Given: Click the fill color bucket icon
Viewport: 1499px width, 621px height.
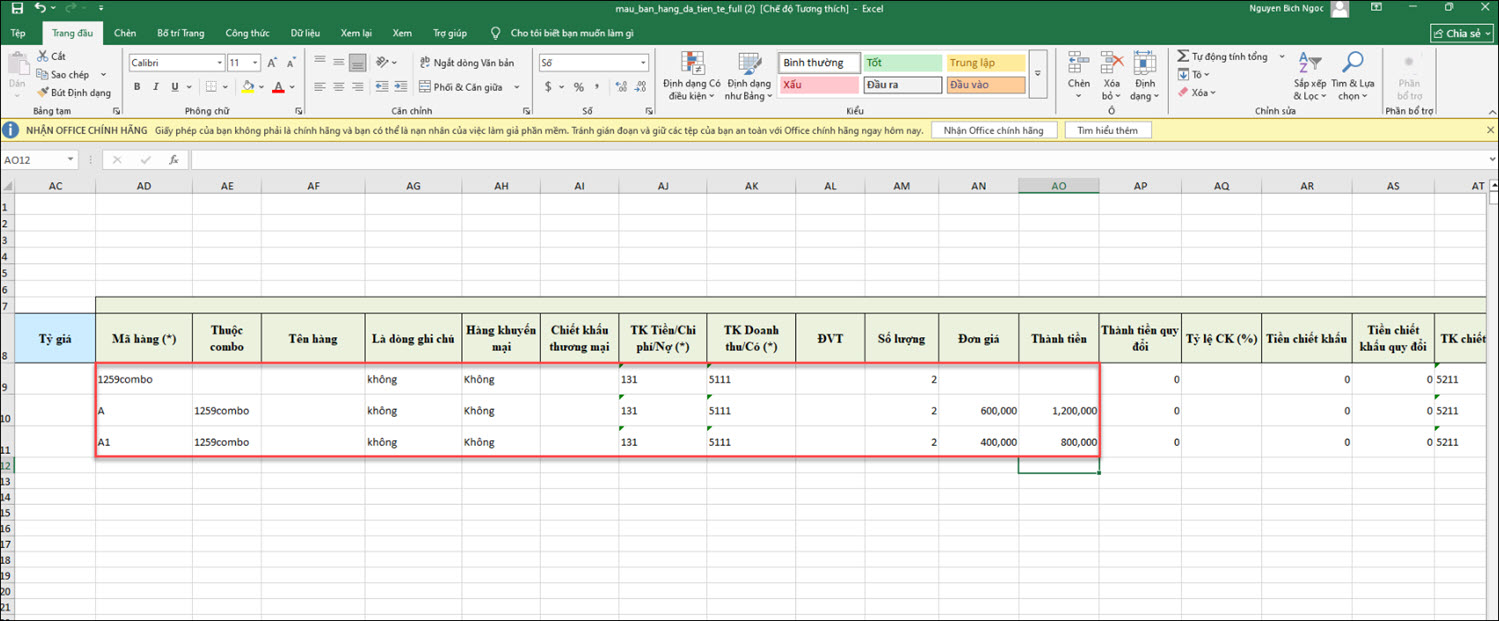Looking at the screenshot, I should point(250,88).
